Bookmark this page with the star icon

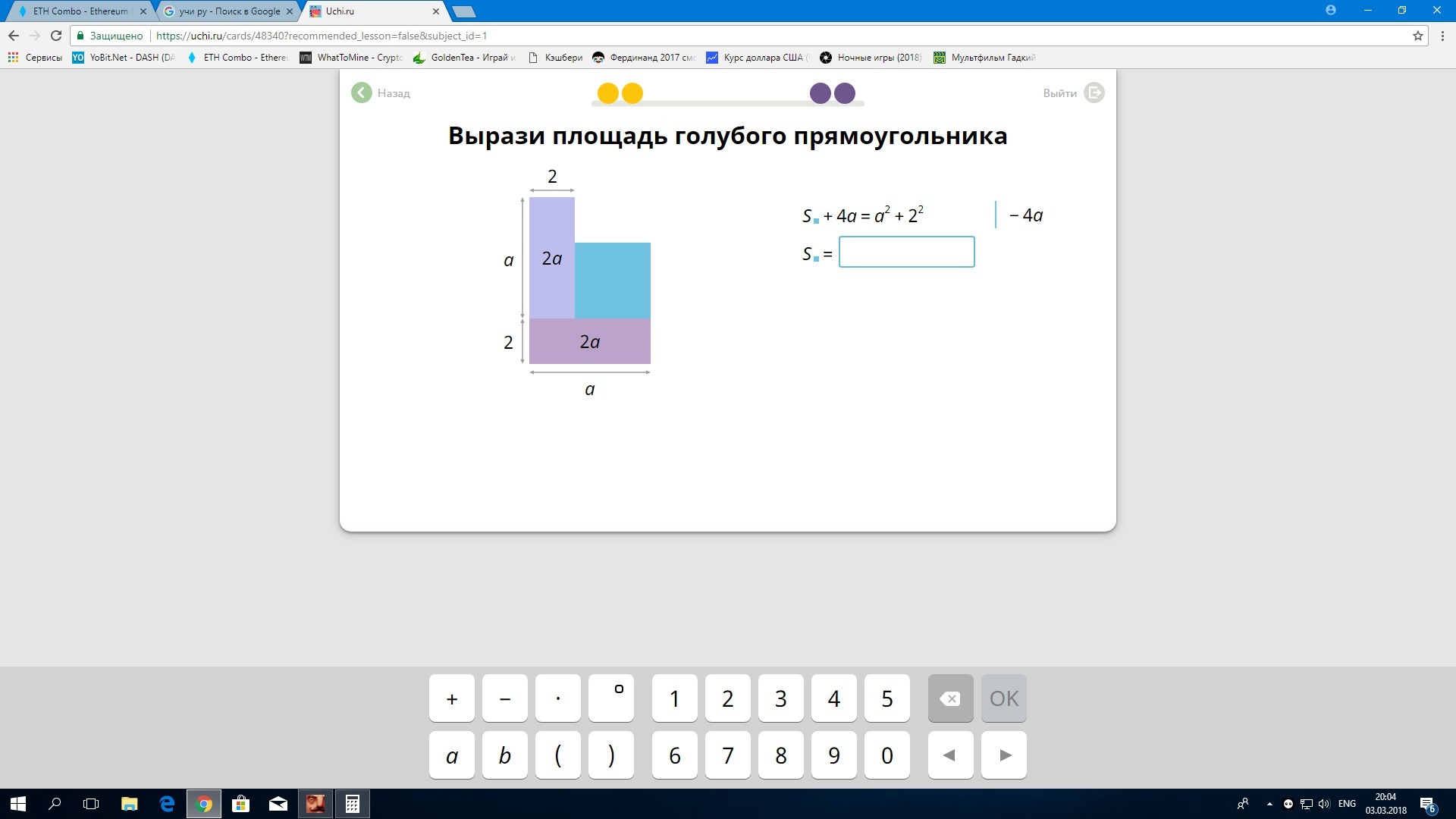[1417, 35]
